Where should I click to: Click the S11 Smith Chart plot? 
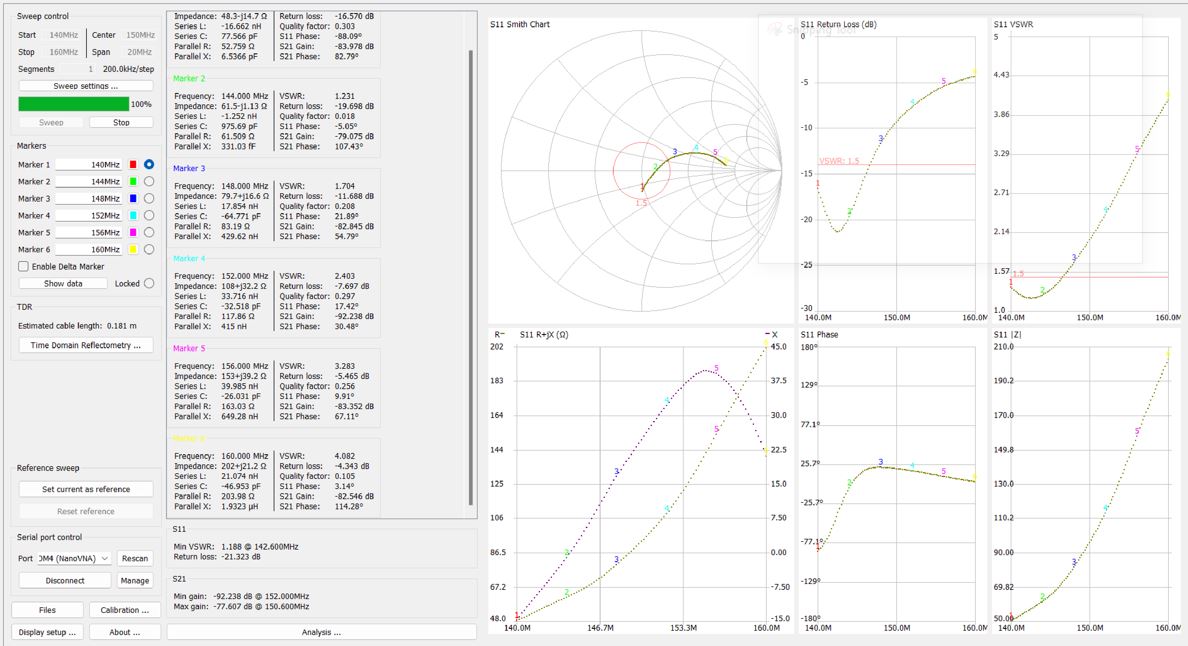click(x=641, y=170)
